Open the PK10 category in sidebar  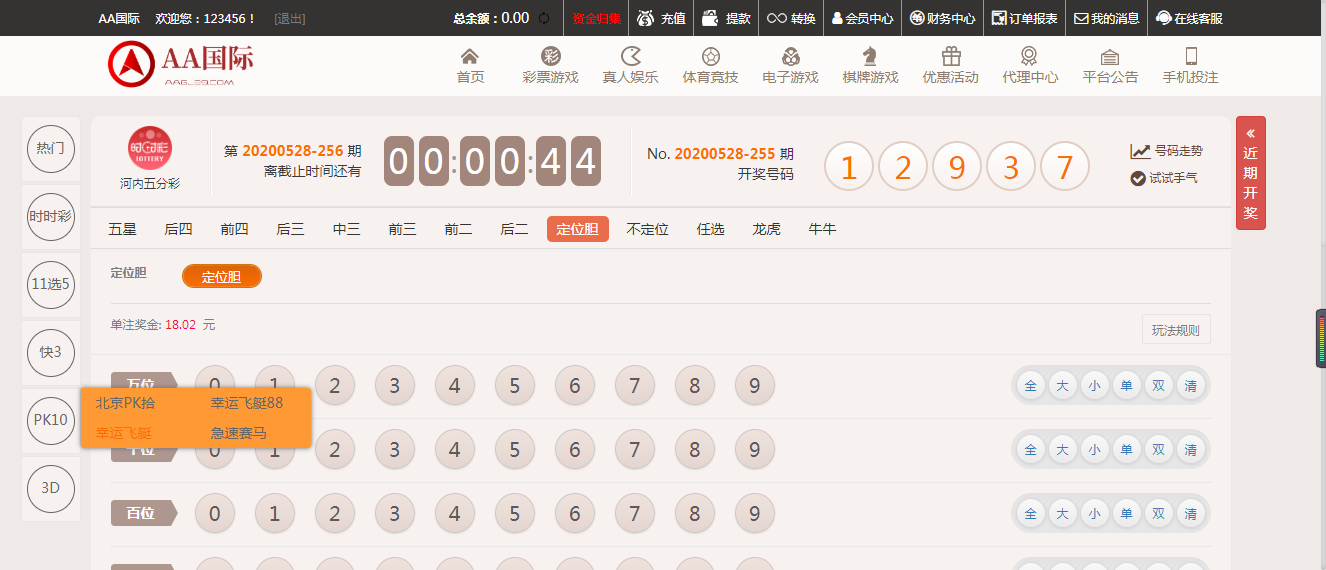click(51, 420)
